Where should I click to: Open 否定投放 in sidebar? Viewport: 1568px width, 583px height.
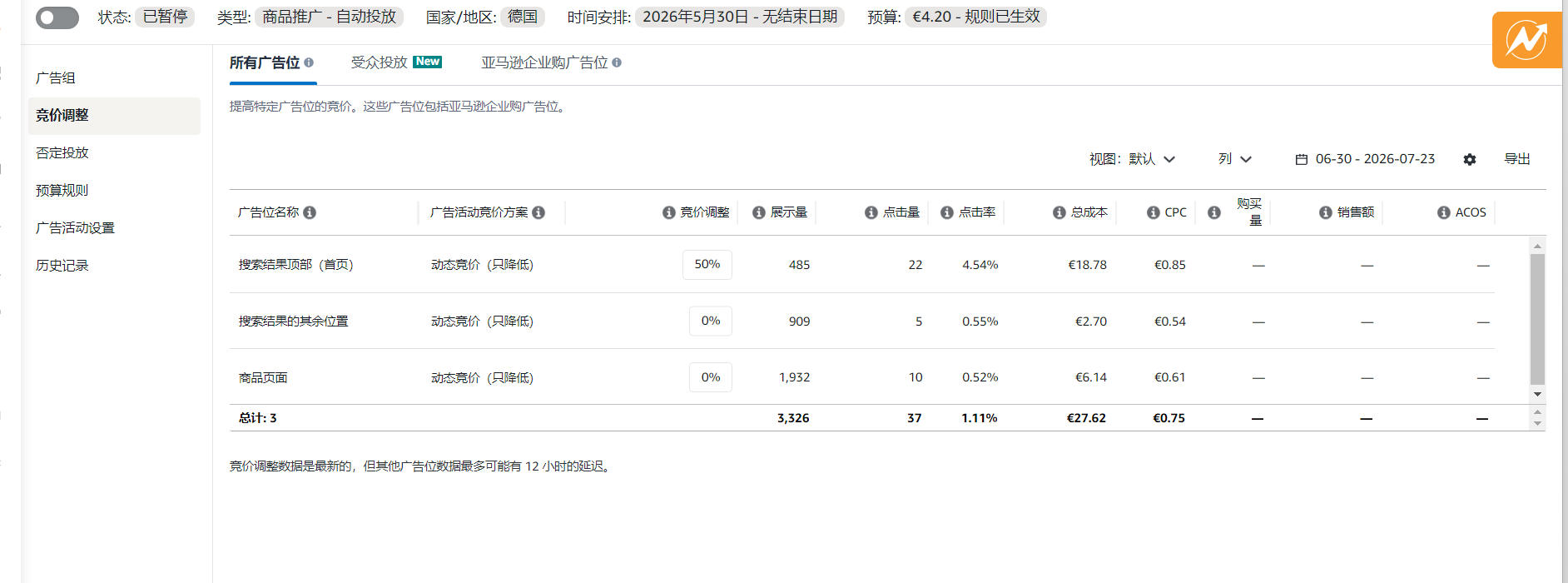[x=62, y=152]
